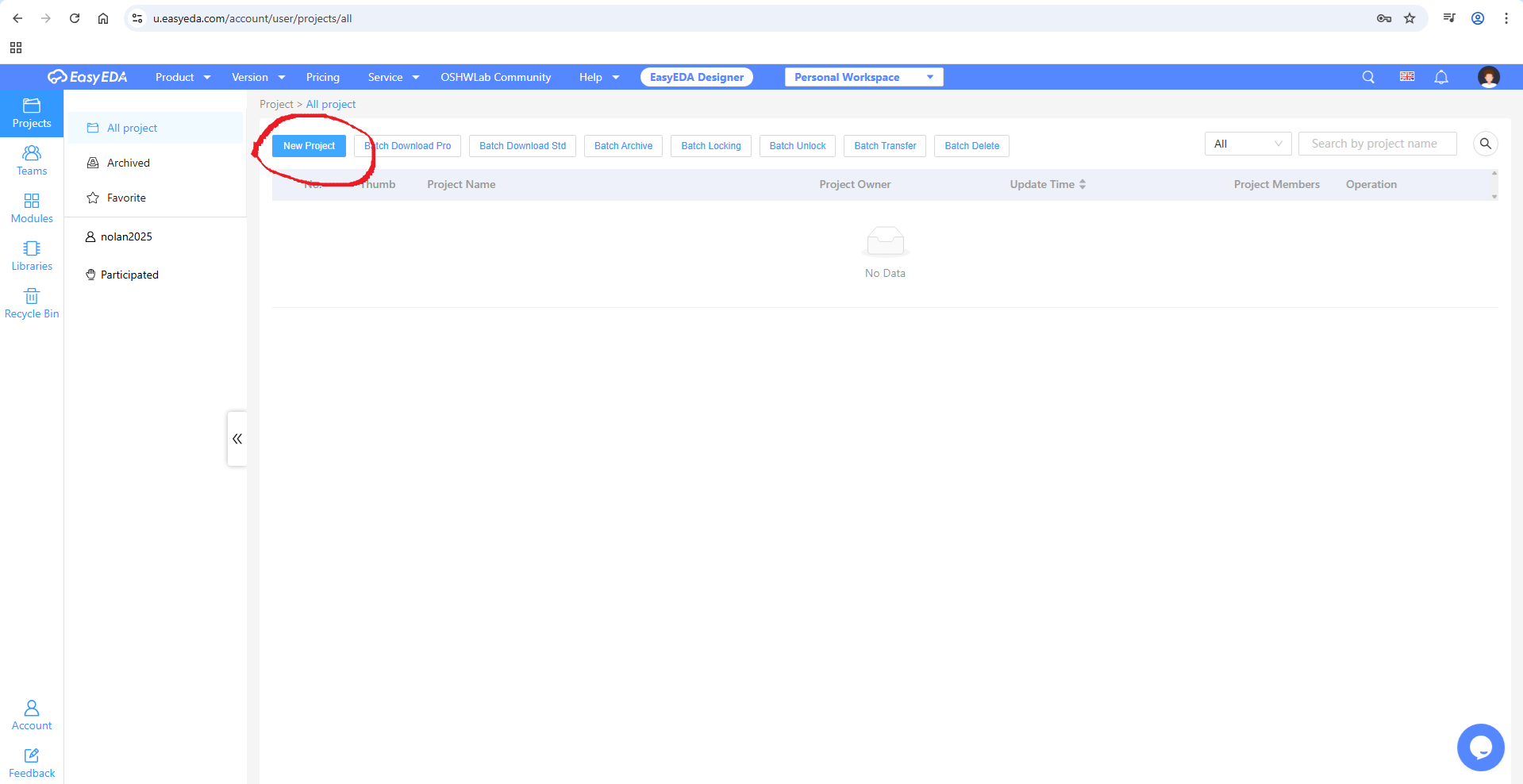The image size is (1523, 784).
Task: Click the magnifier button beside project search
Action: (1485, 144)
